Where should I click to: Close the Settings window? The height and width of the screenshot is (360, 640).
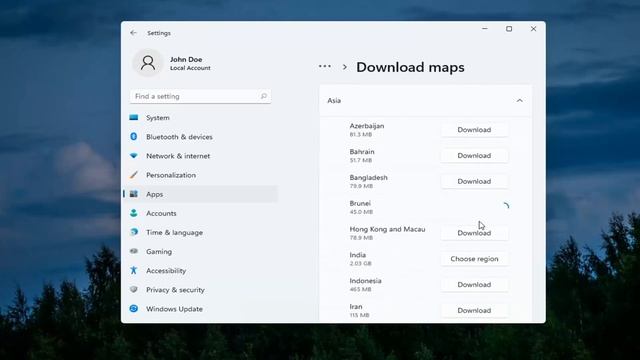(533, 29)
